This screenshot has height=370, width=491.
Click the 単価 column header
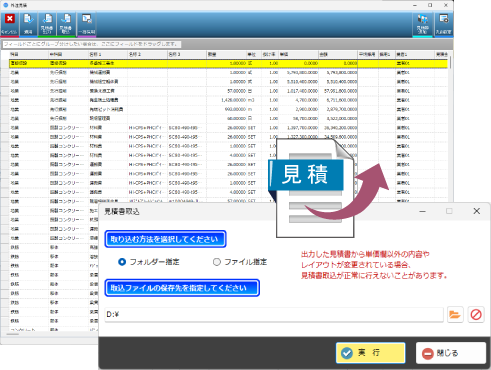(298, 54)
